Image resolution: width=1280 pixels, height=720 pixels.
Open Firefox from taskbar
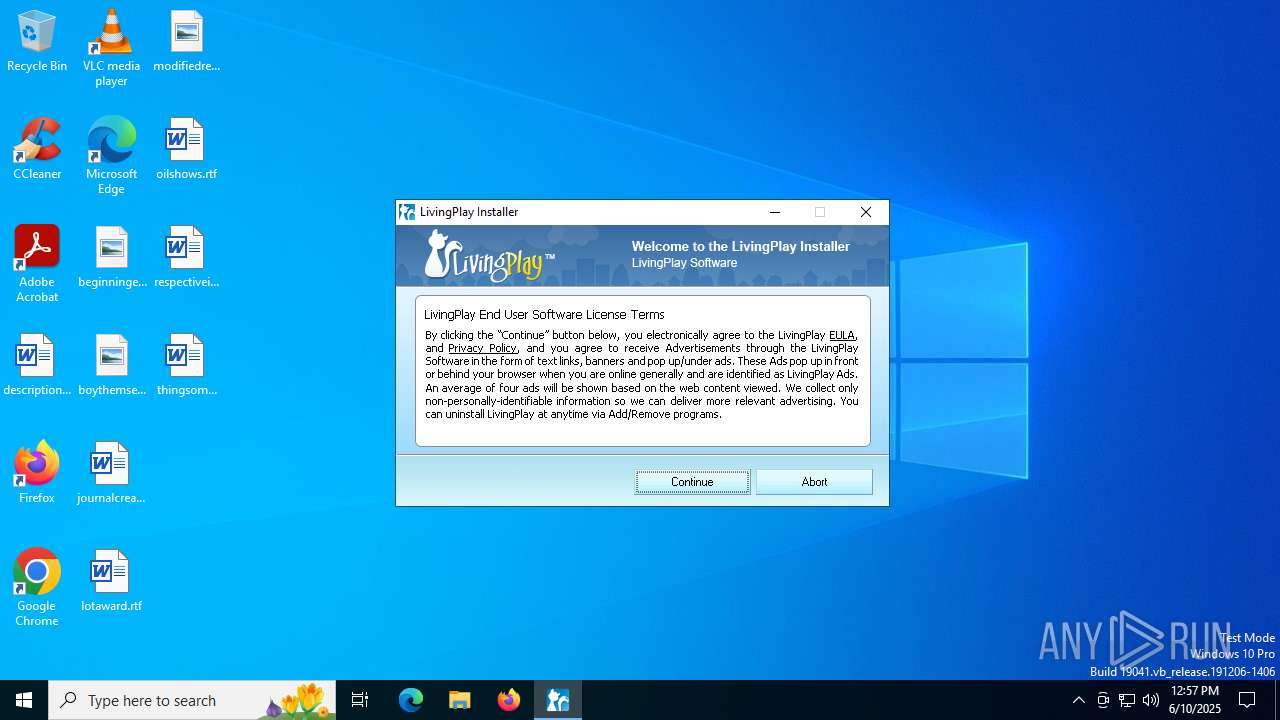509,700
